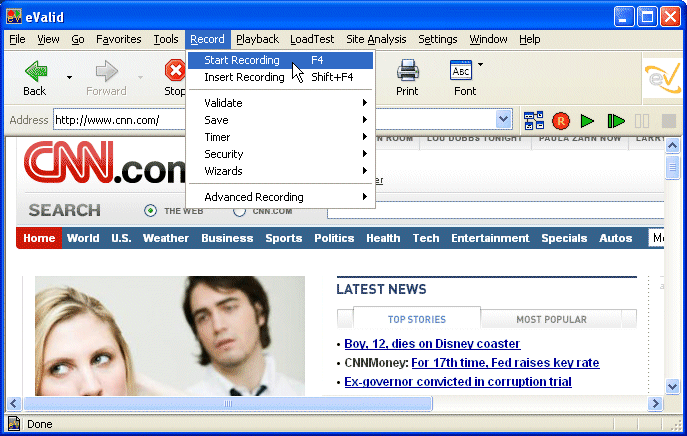The height and width of the screenshot is (436, 687).
Task: Open the Tools menu
Action: (x=166, y=39)
